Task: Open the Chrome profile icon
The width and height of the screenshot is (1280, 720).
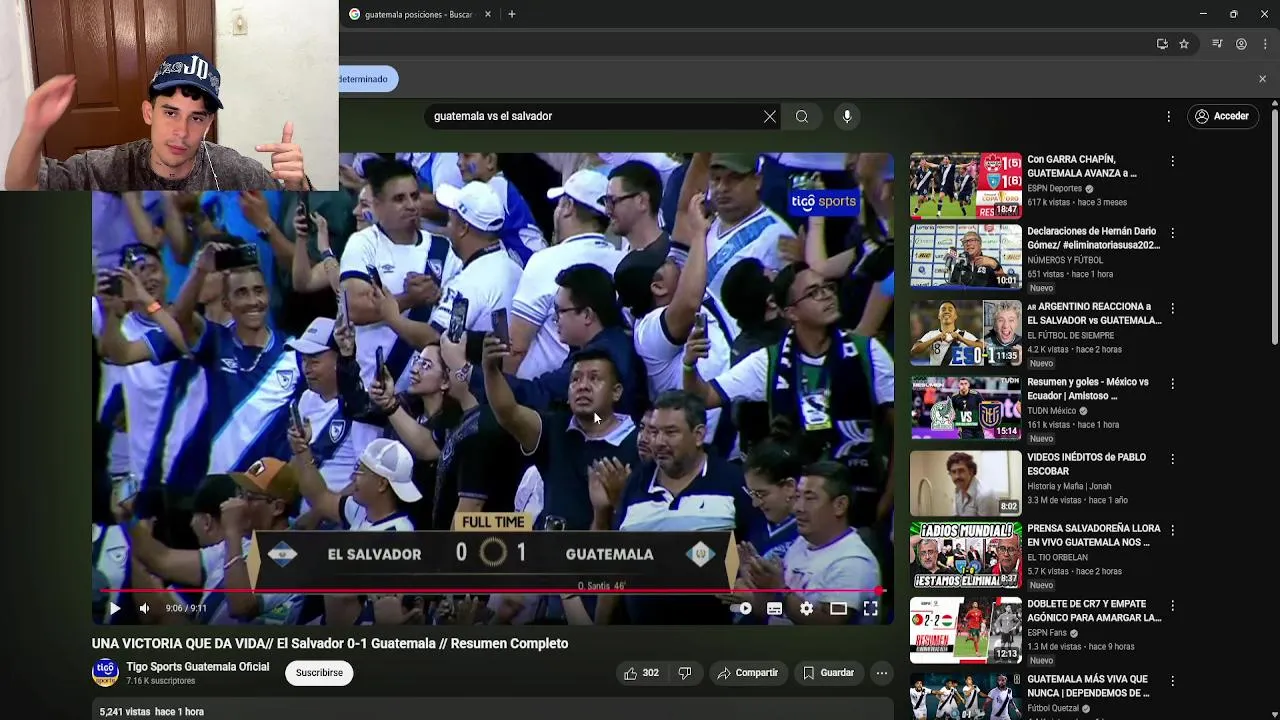Action: point(1241,44)
